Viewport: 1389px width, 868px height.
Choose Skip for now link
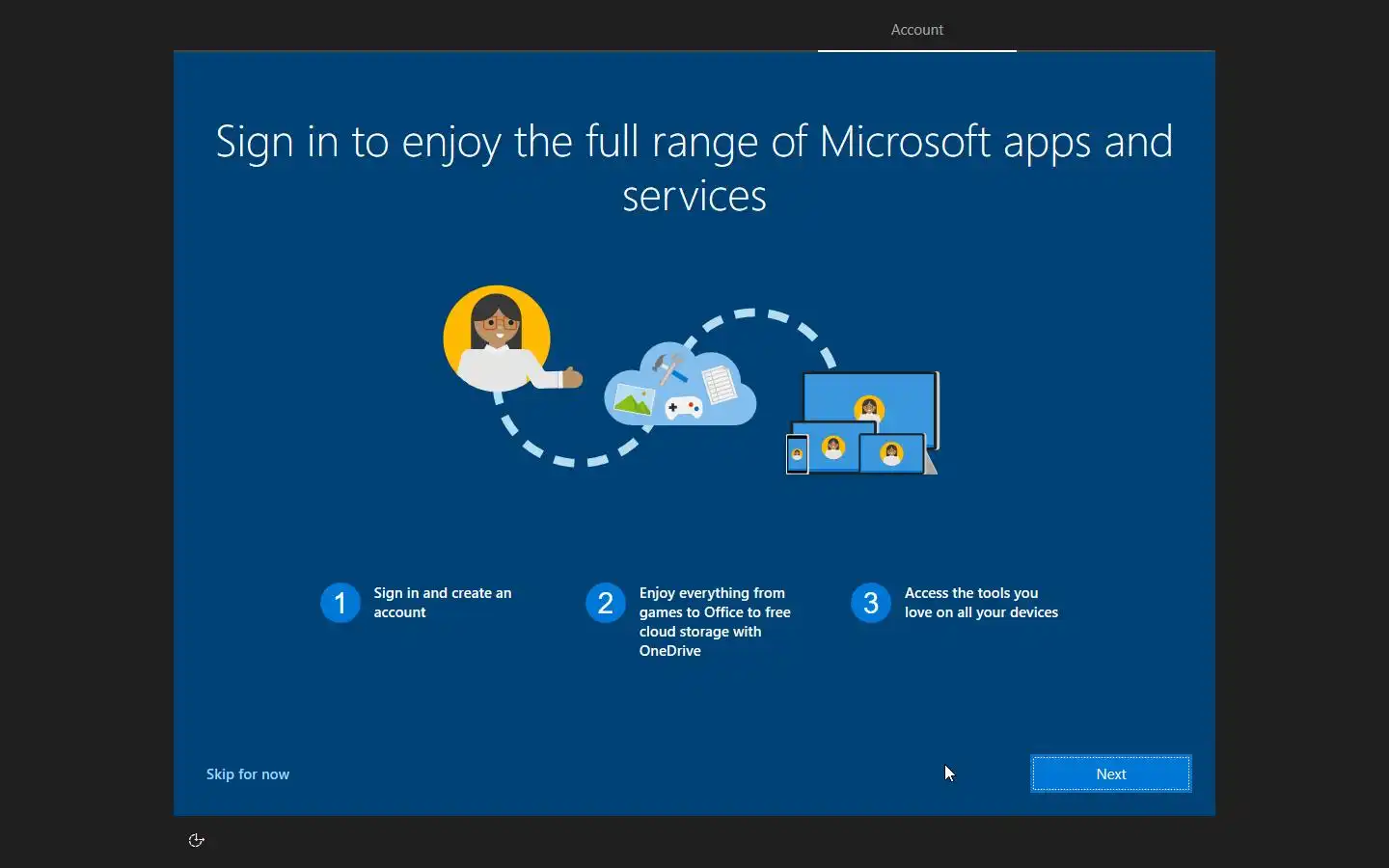248,774
